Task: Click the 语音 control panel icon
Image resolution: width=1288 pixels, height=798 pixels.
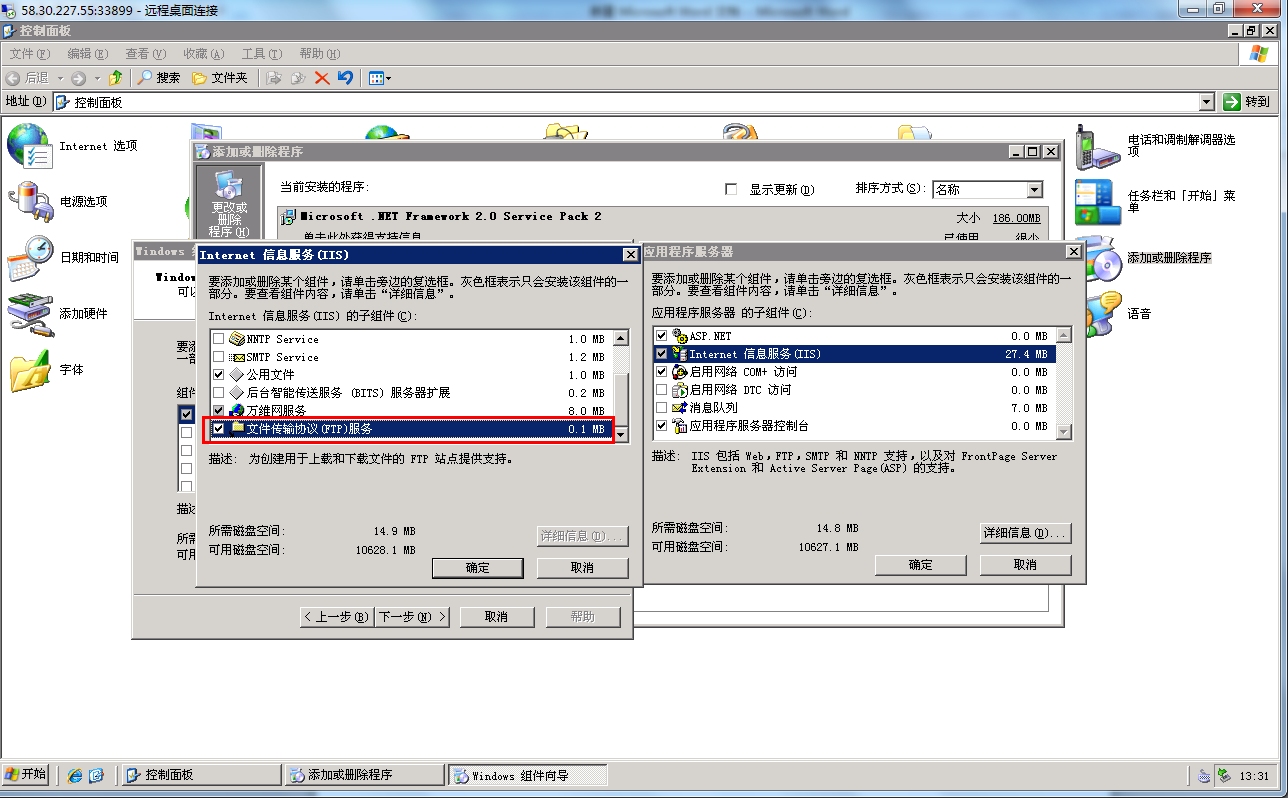Action: click(1097, 313)
